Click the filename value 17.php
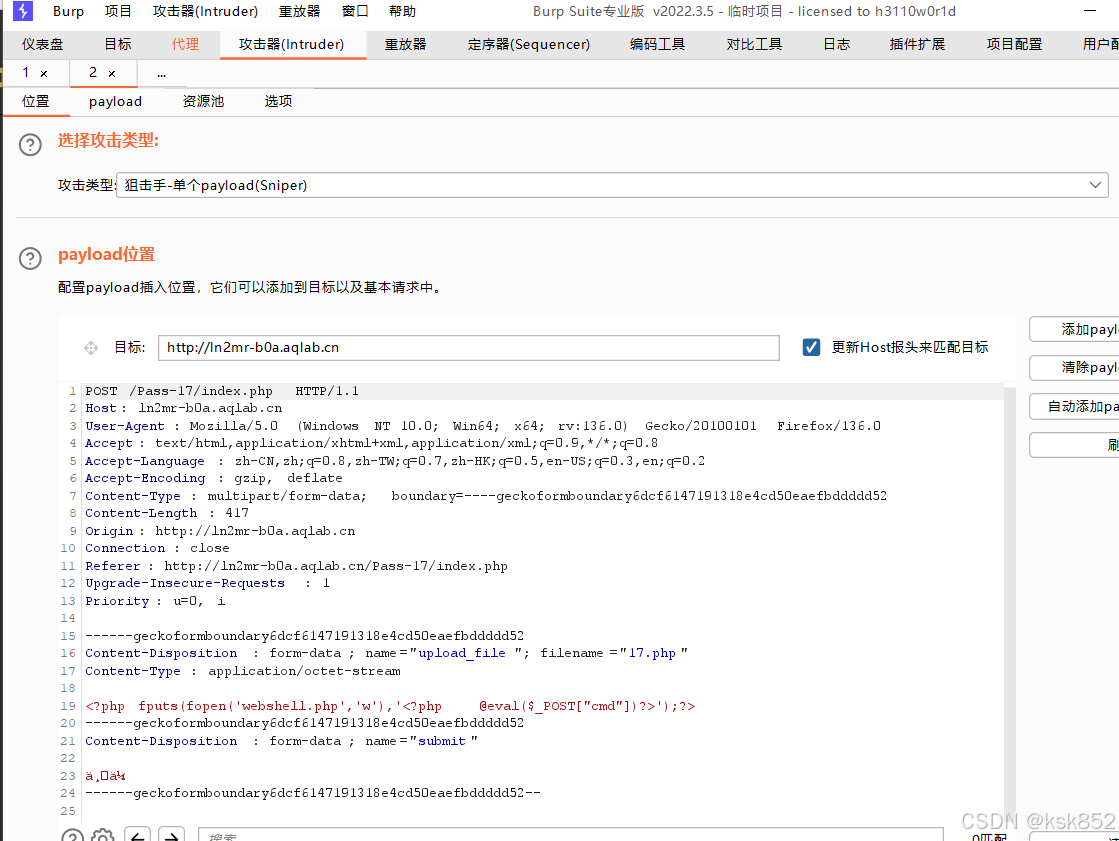This screenshot has height=841, width=1119. (652, 653)
